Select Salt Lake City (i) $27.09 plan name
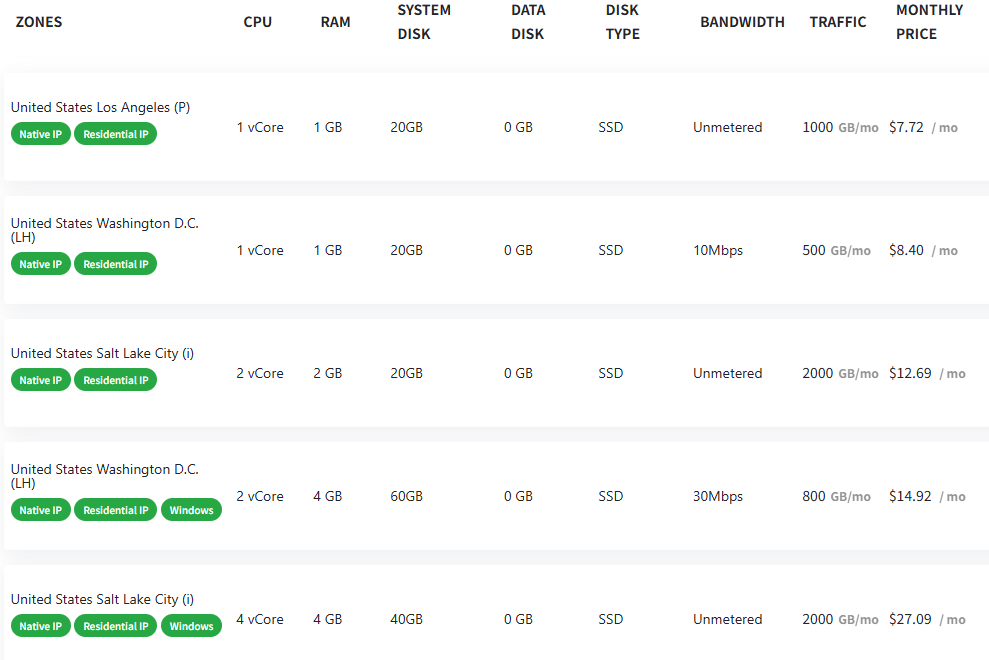The height and width of the screenshot is (660, 989). pyautogui.click(x=102, y=599)
